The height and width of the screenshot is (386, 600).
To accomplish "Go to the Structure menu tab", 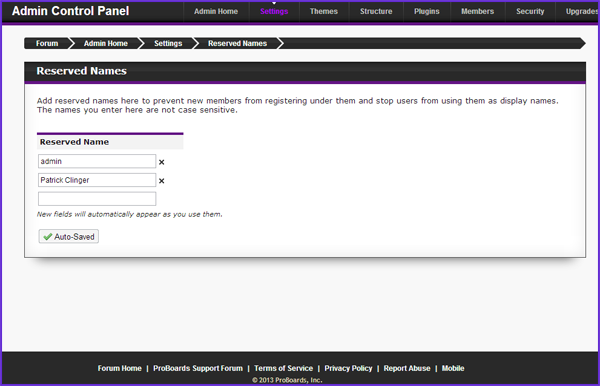I will 376,11.
